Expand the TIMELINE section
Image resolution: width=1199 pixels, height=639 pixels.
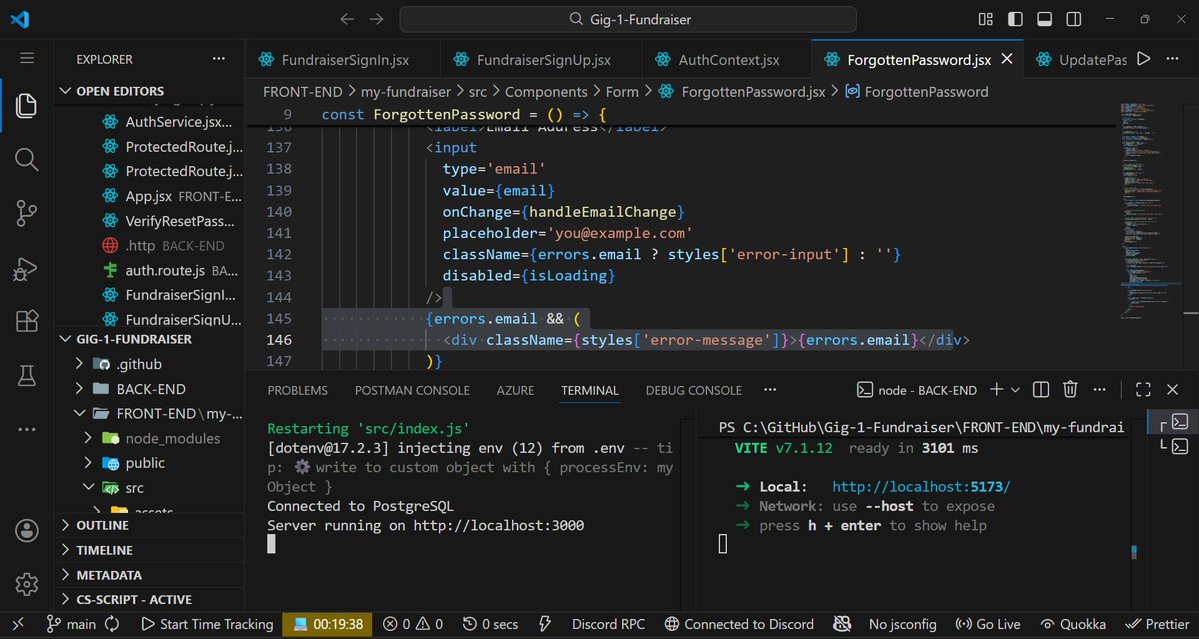pos(150,550)
